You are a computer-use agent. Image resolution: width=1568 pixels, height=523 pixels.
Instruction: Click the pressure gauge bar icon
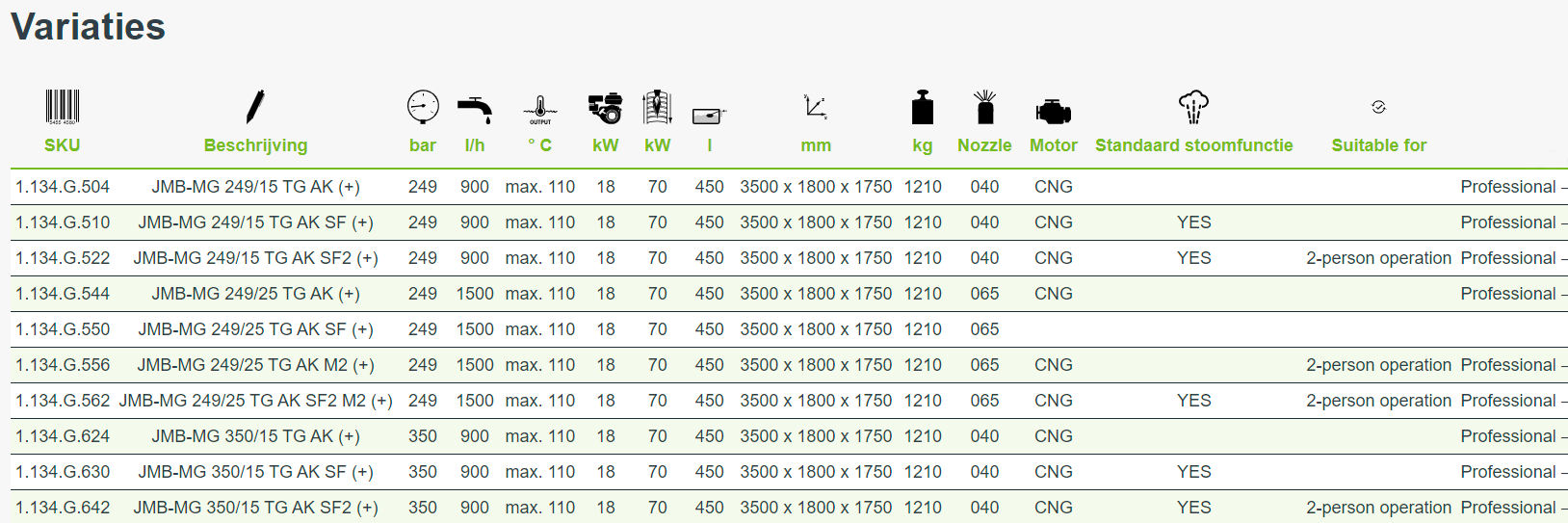[423, 107]
